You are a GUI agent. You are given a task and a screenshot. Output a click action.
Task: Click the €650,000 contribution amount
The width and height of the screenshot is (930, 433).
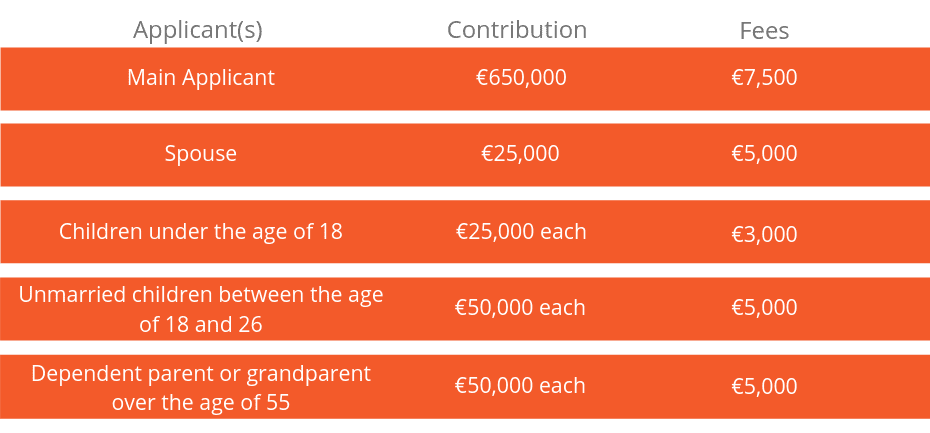point(521,78)
